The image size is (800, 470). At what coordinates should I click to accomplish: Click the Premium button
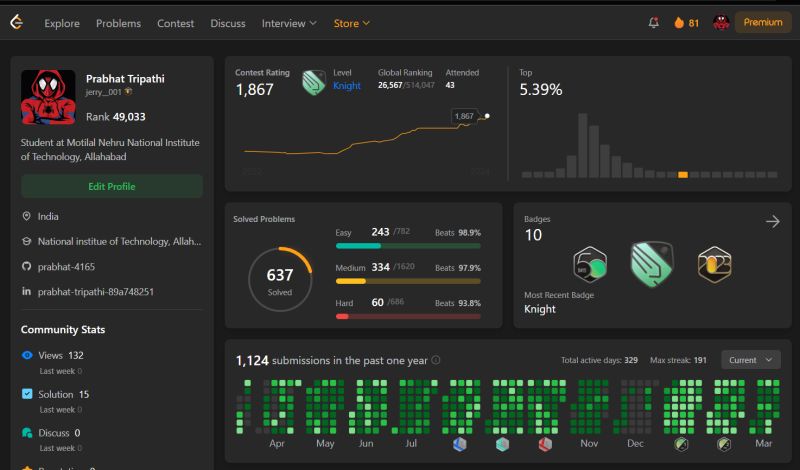763,22
